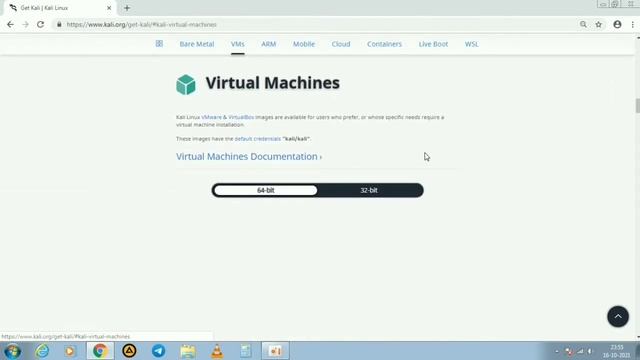
Task: Select the Get Kali | Kali Linux tab
Action: click(61, 8)
